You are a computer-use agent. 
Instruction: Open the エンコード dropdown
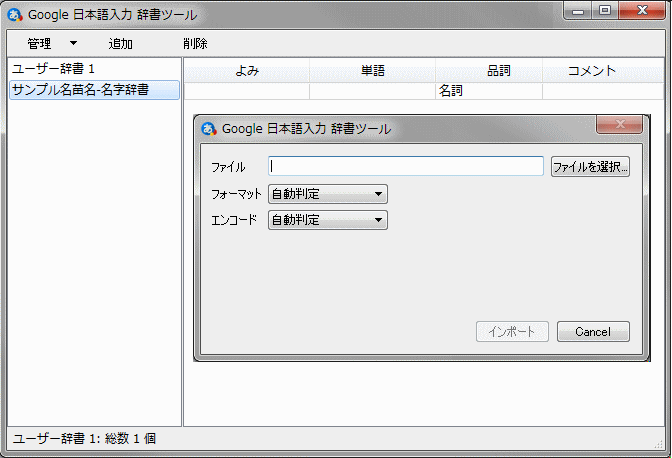tap(328, 220)
